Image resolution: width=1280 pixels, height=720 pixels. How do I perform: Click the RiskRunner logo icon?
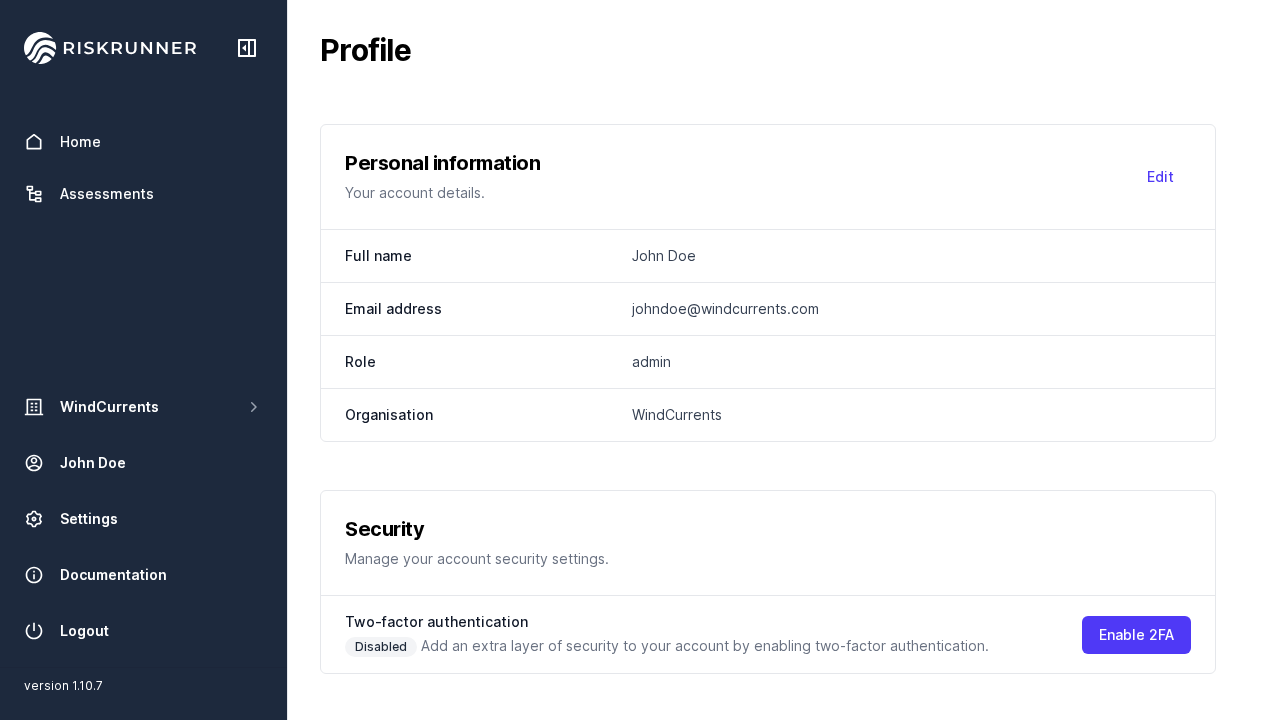40,48
